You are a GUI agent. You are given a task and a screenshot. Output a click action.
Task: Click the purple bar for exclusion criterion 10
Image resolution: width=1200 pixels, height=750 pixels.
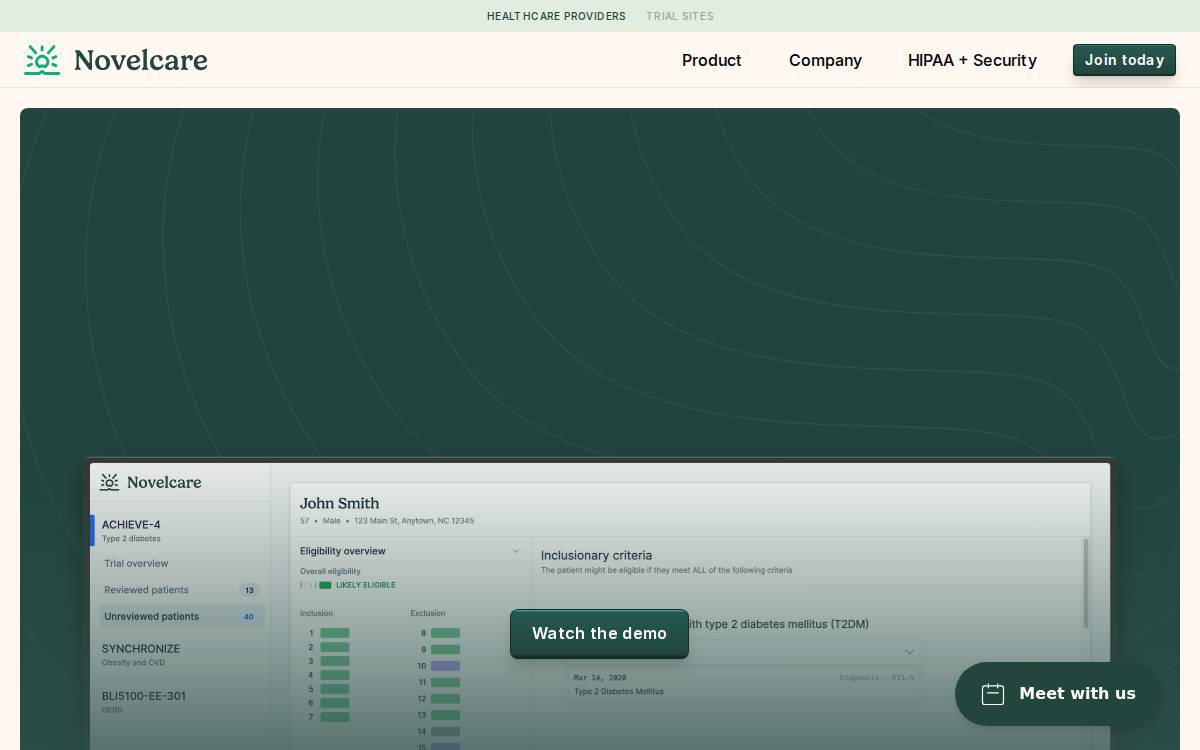coord(445,666)
